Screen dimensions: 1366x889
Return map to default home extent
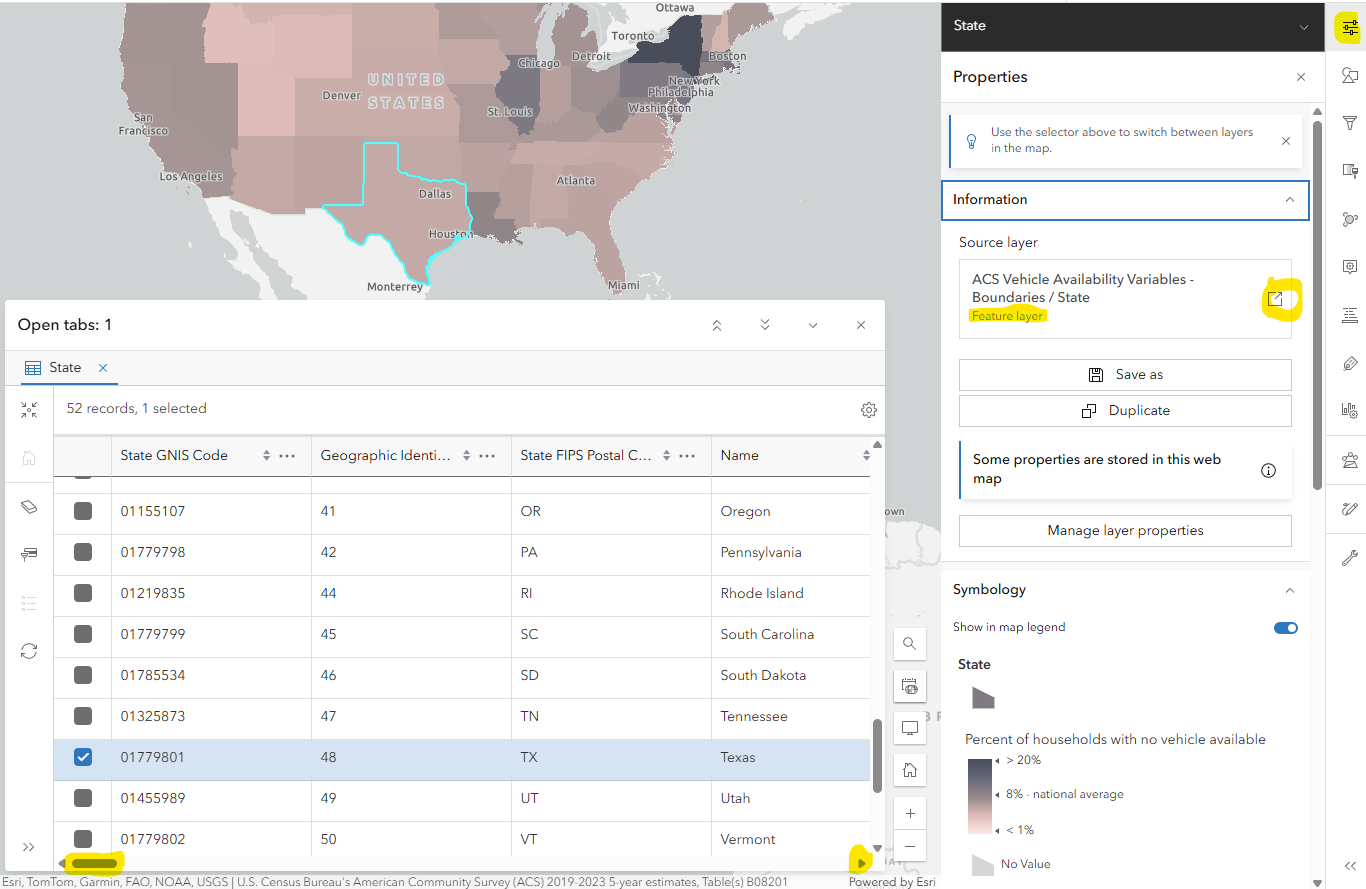coord(909,770)
